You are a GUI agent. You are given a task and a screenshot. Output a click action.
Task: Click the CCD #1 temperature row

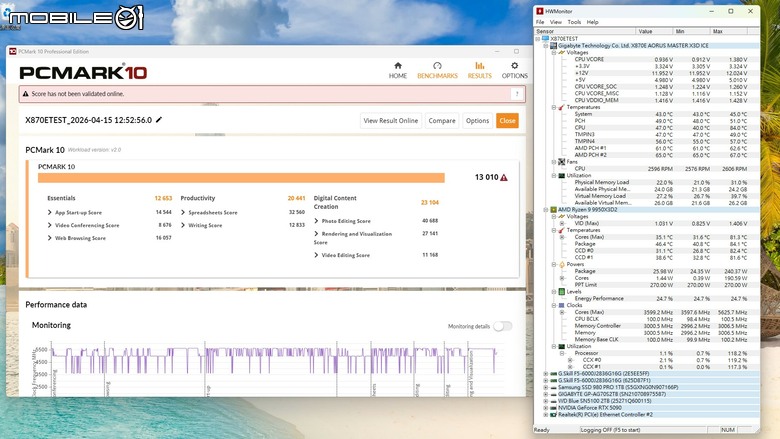pyautogui.click(x=660, y=258)
